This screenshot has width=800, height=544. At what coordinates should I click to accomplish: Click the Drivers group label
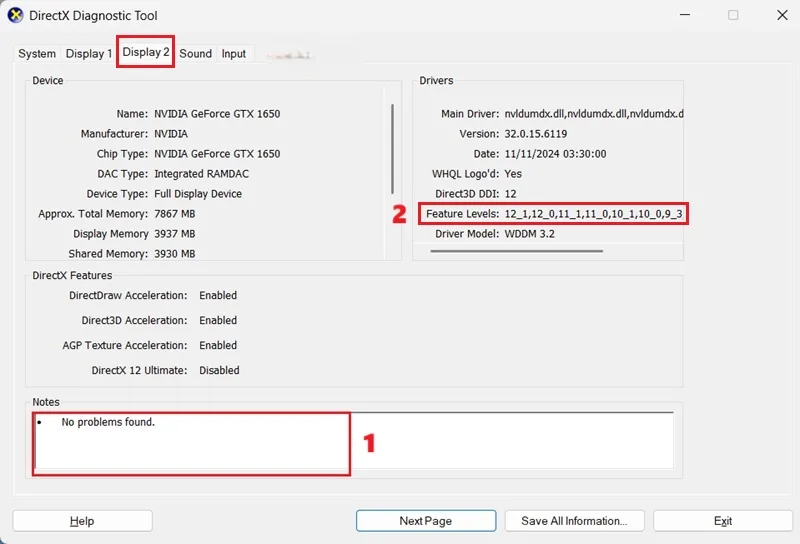pos(436,81)
